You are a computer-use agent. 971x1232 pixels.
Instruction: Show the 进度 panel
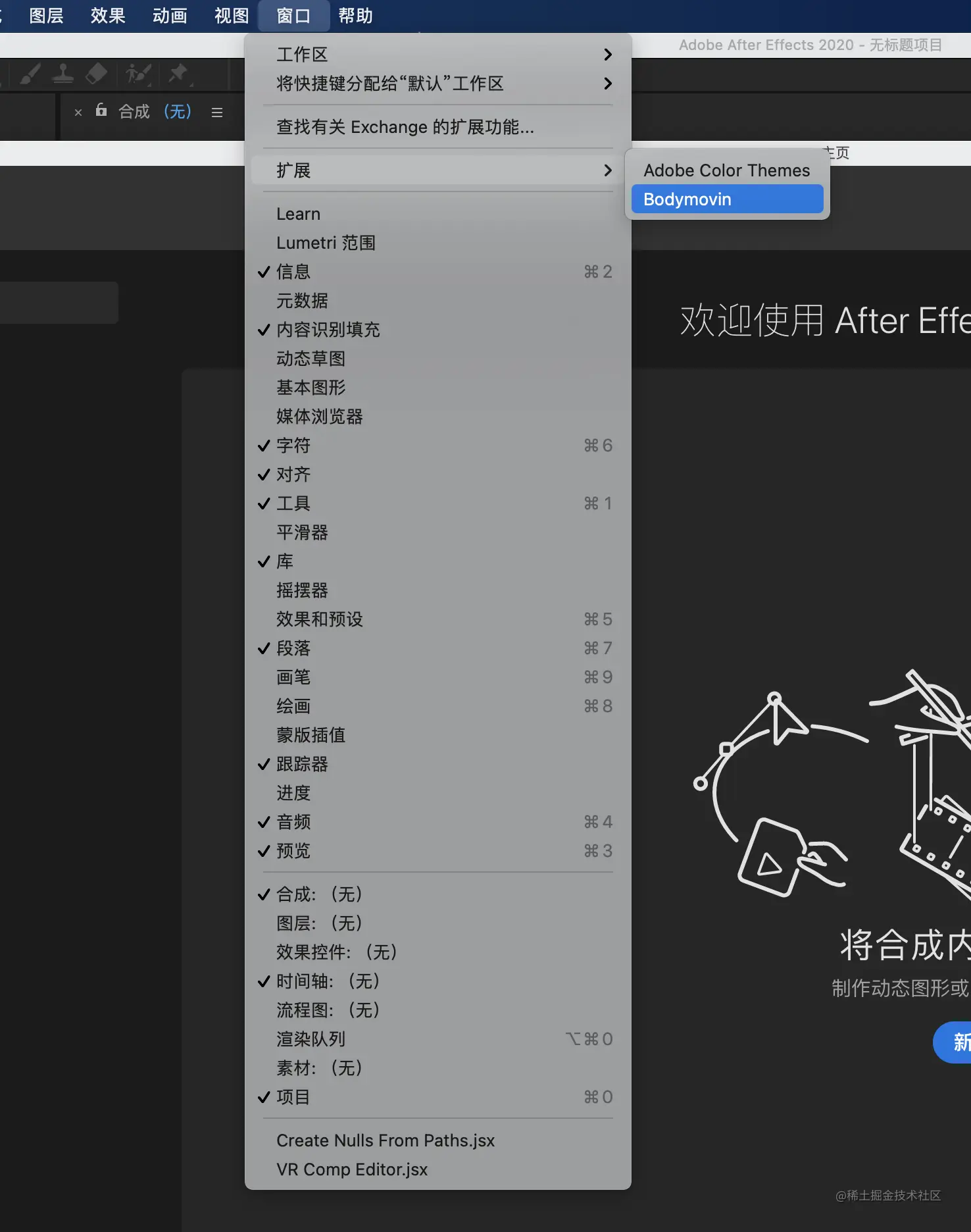tap(437, 793)
